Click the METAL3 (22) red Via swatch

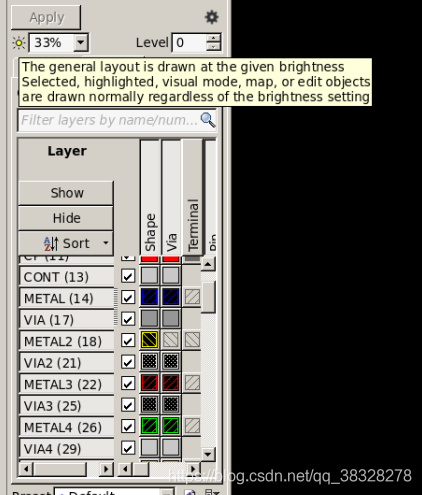tap(171, 383)
